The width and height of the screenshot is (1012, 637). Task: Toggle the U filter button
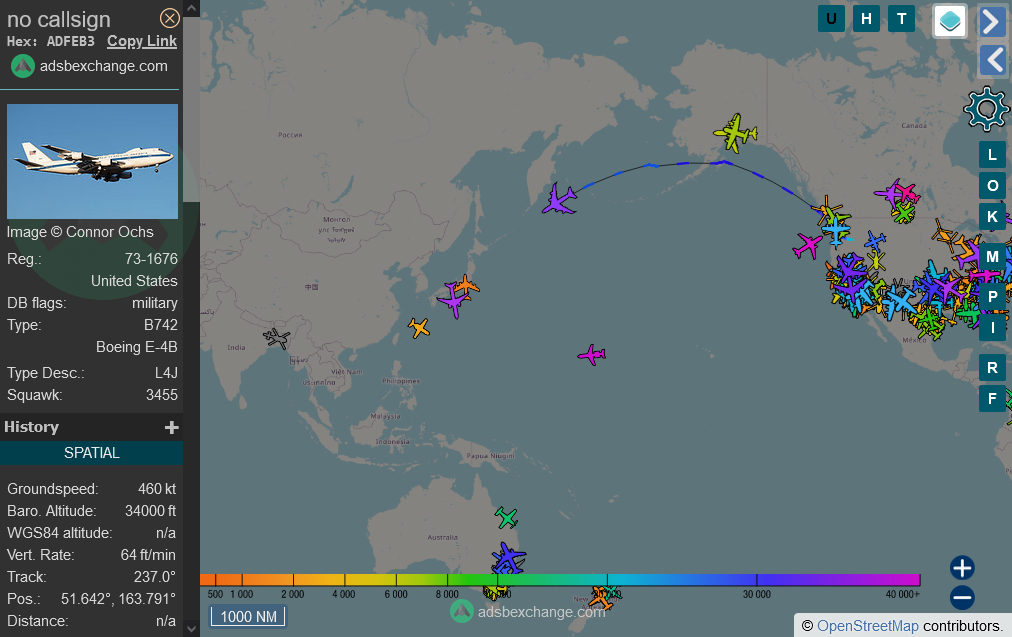click(831, 19)
